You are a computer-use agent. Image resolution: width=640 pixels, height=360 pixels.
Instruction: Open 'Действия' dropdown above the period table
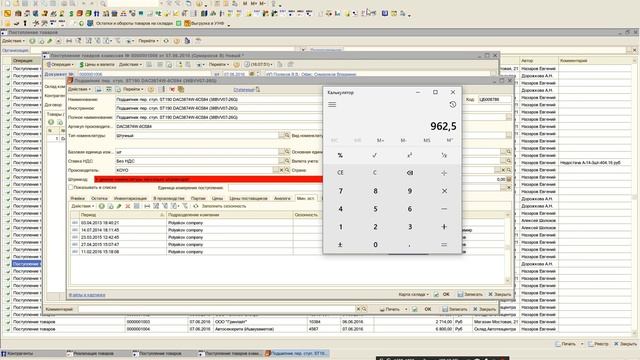point(83,206)
